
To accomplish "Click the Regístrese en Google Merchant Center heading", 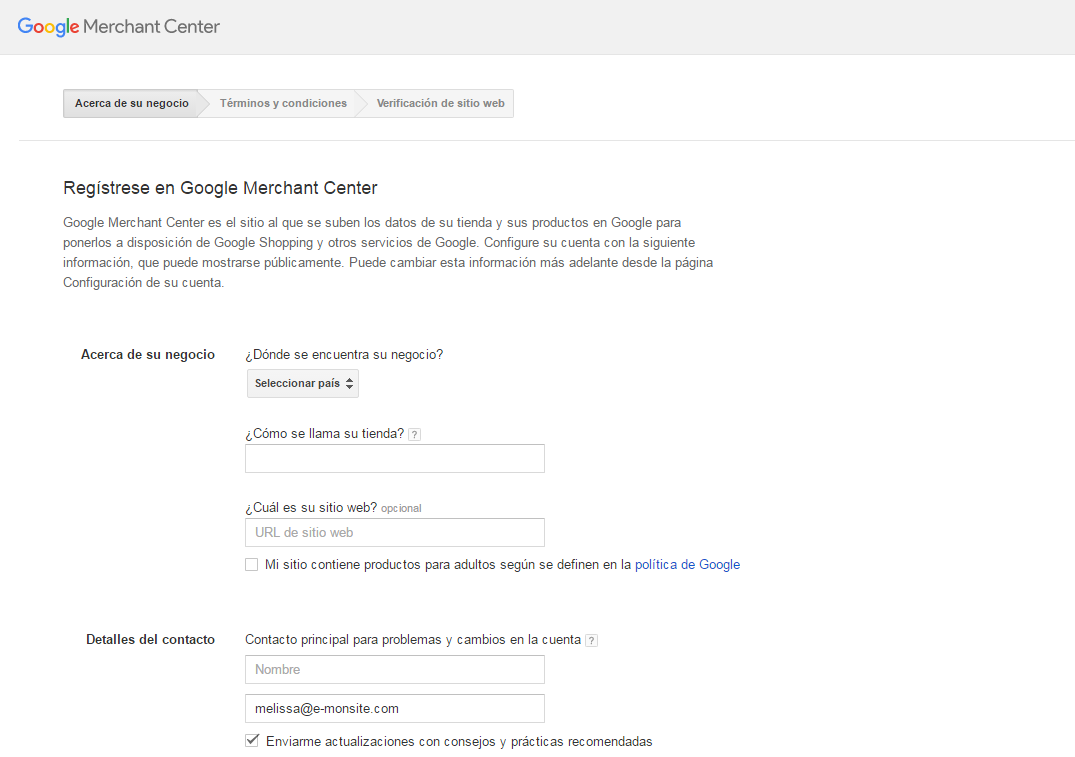I will pos(220,188).
